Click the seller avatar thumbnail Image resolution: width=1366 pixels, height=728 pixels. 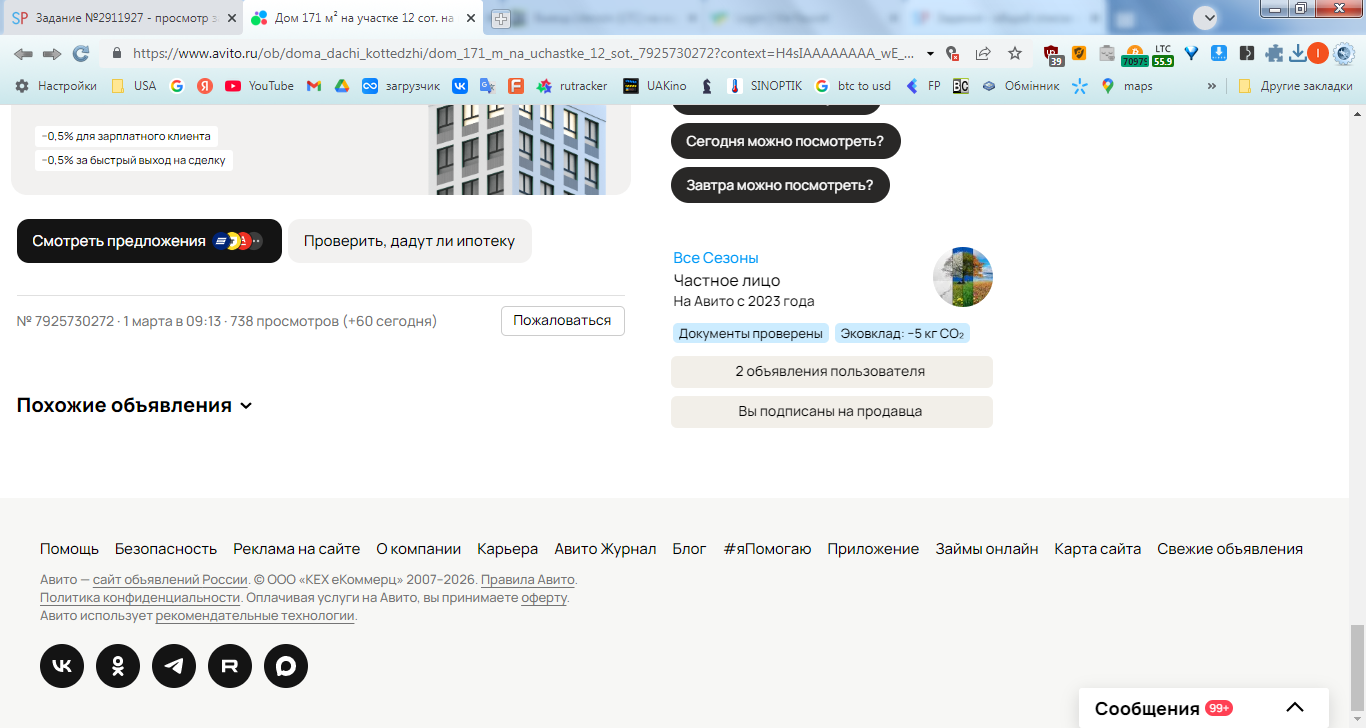click(963, 277)
